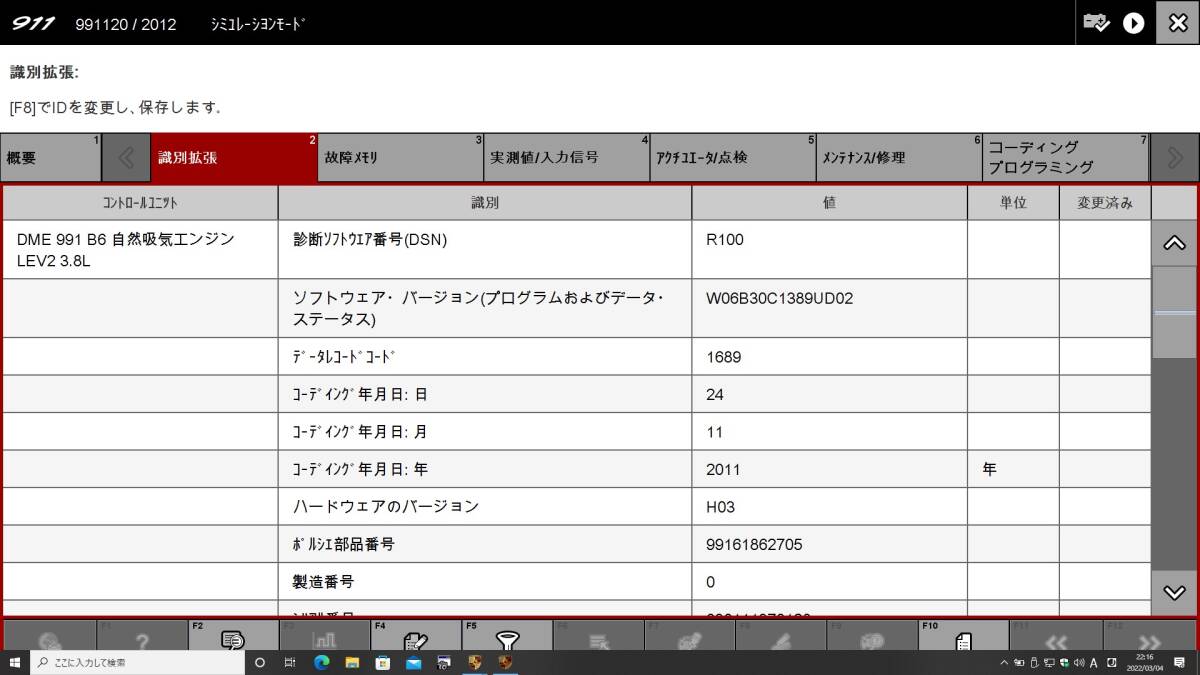Click the Cortana circle icon
The image size is (1200, 675).
point(260,663)
